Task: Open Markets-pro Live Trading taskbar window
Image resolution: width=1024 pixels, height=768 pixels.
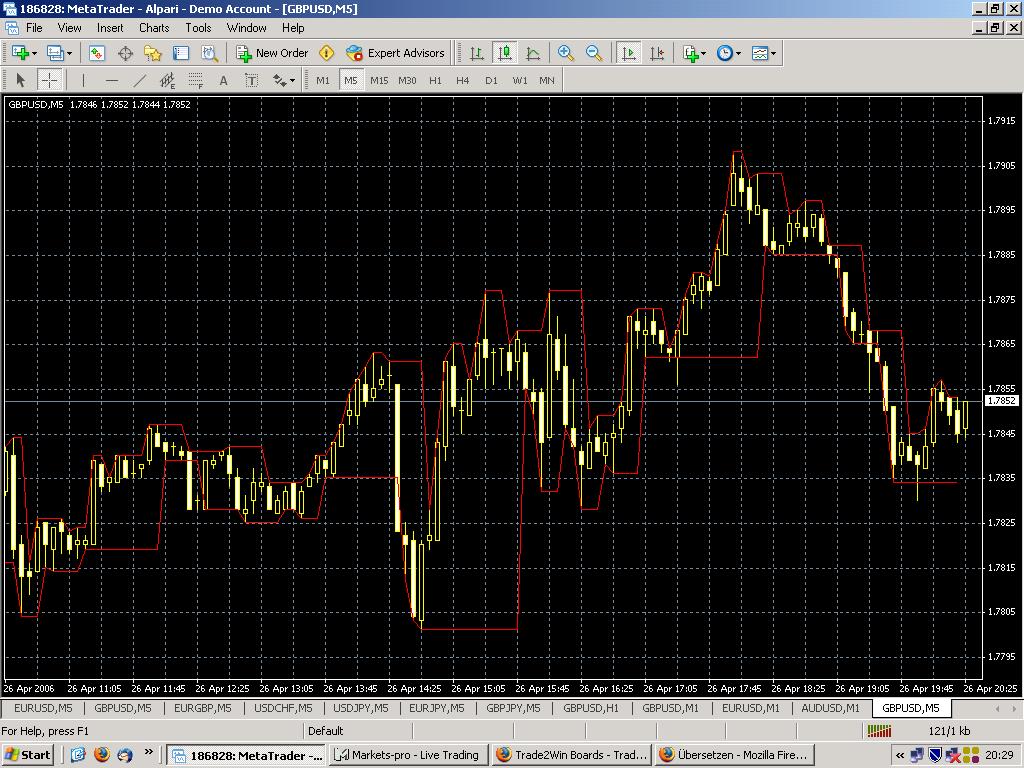Action: pos(409,755)
